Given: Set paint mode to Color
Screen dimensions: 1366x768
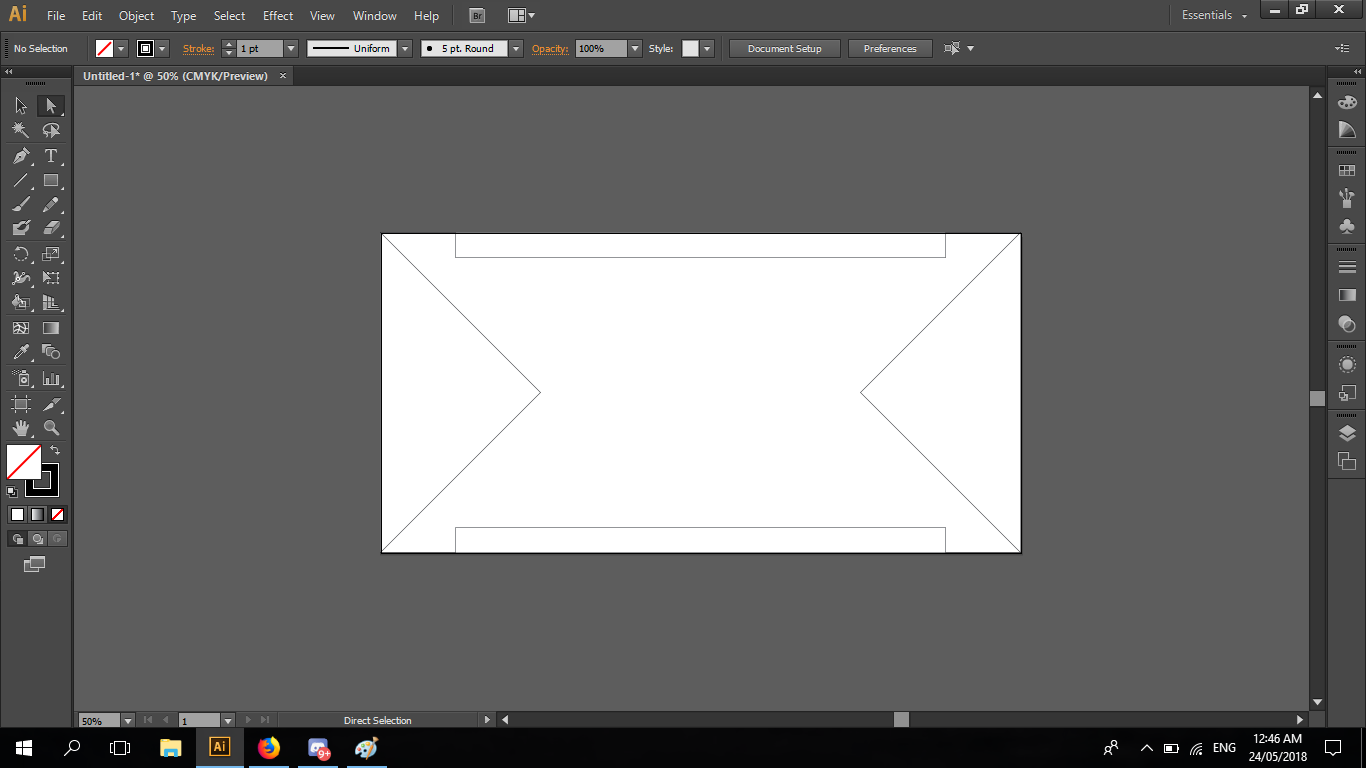Looking at the screenshot, I should point(17,515).
